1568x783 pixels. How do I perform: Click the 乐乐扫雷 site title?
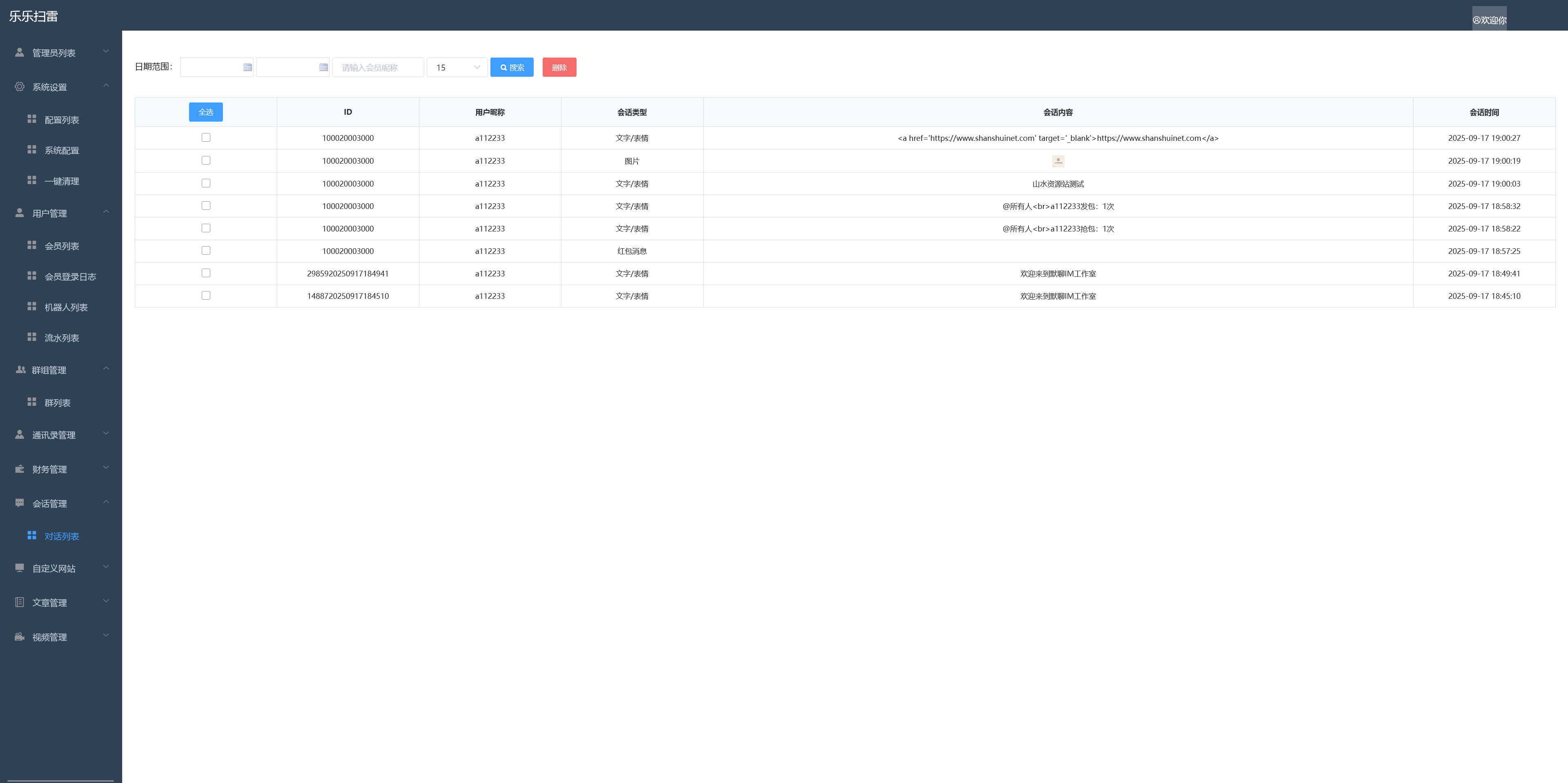[x=33, y=16]
